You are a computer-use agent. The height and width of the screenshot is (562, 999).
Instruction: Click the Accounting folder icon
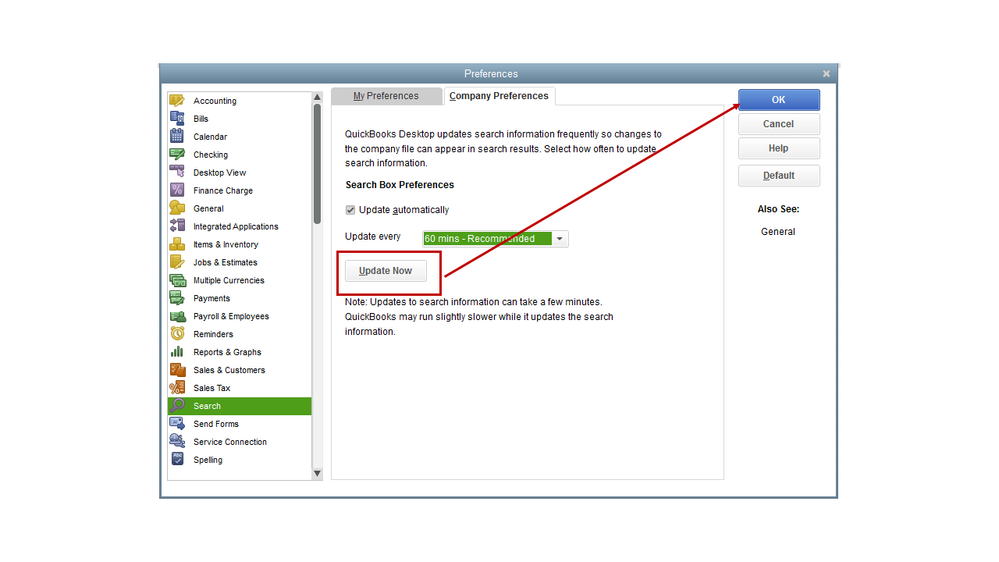[x=177, y=101]
